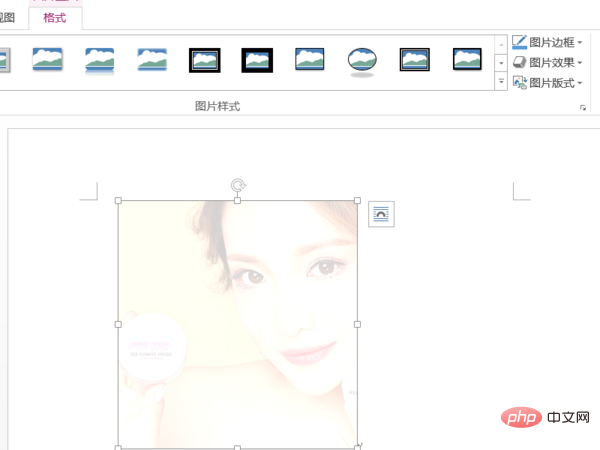Image resolution: width=600 pixels, height=450 pixels.
Task: Open the 图片版式 dropdown
Action: (548, 82)
